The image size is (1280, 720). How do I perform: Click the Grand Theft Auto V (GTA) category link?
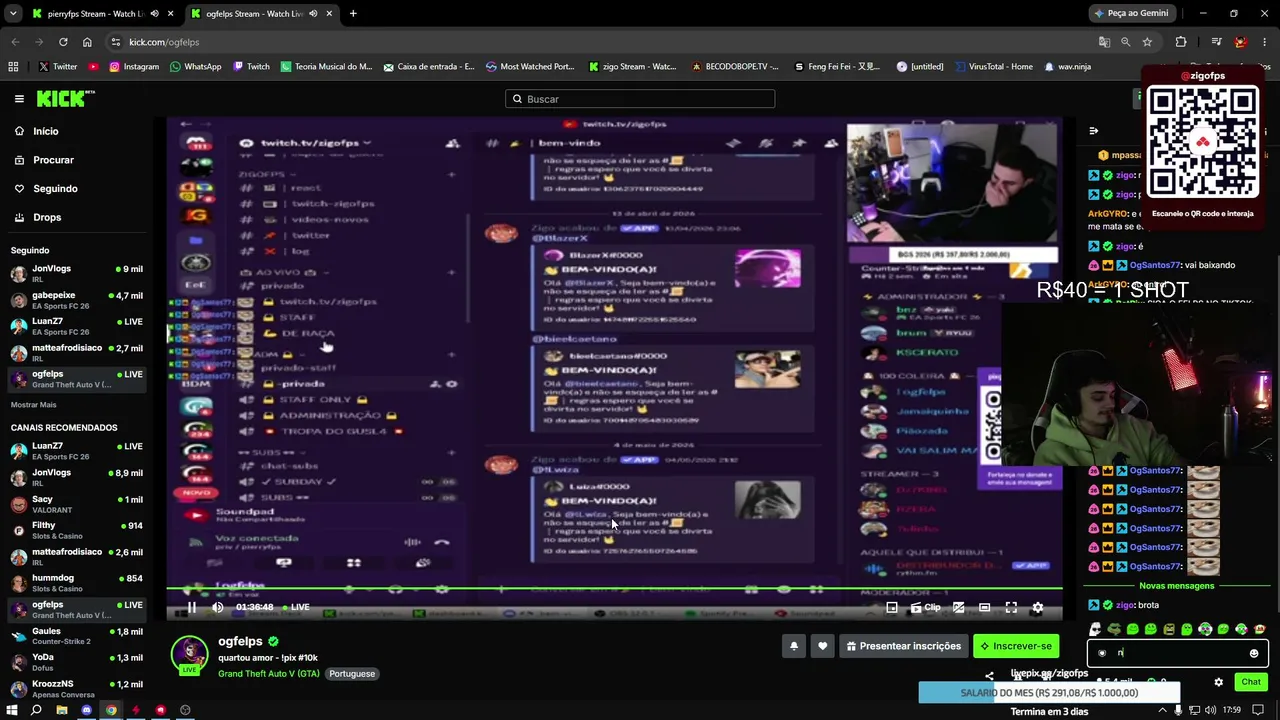pos(269,674)
